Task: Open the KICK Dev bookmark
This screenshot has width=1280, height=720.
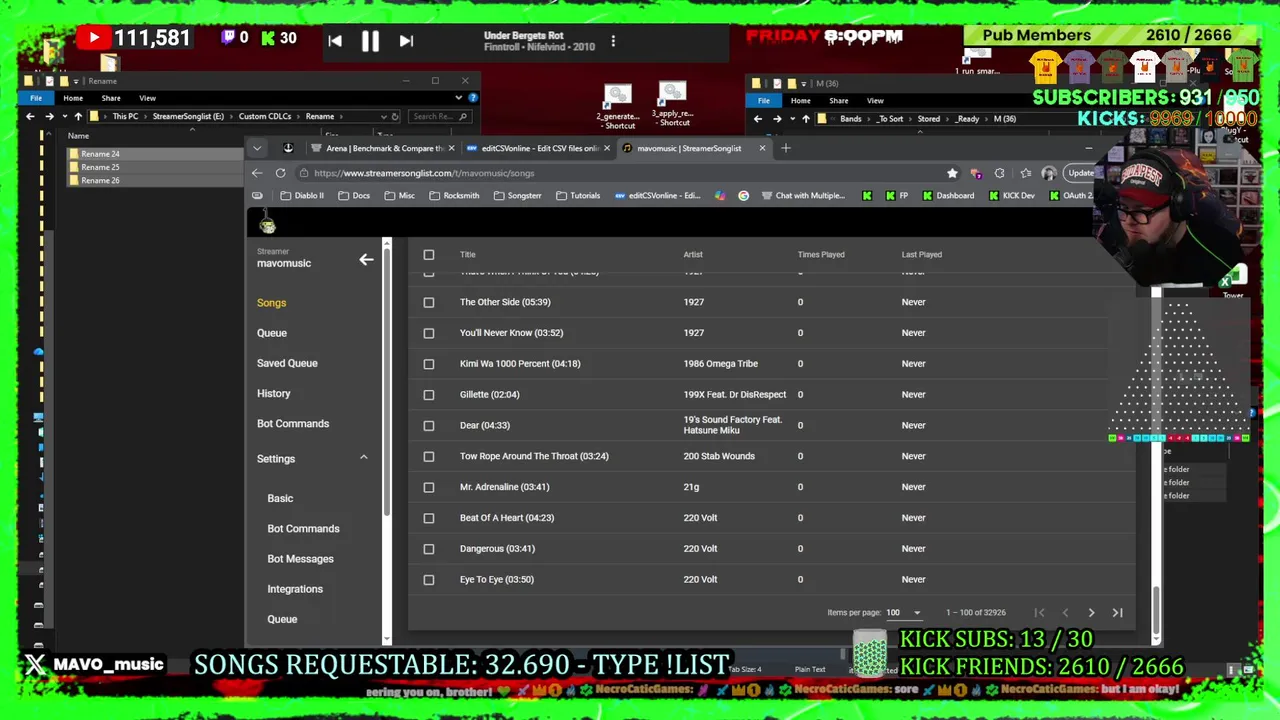Action: [x=1012, y=196]
